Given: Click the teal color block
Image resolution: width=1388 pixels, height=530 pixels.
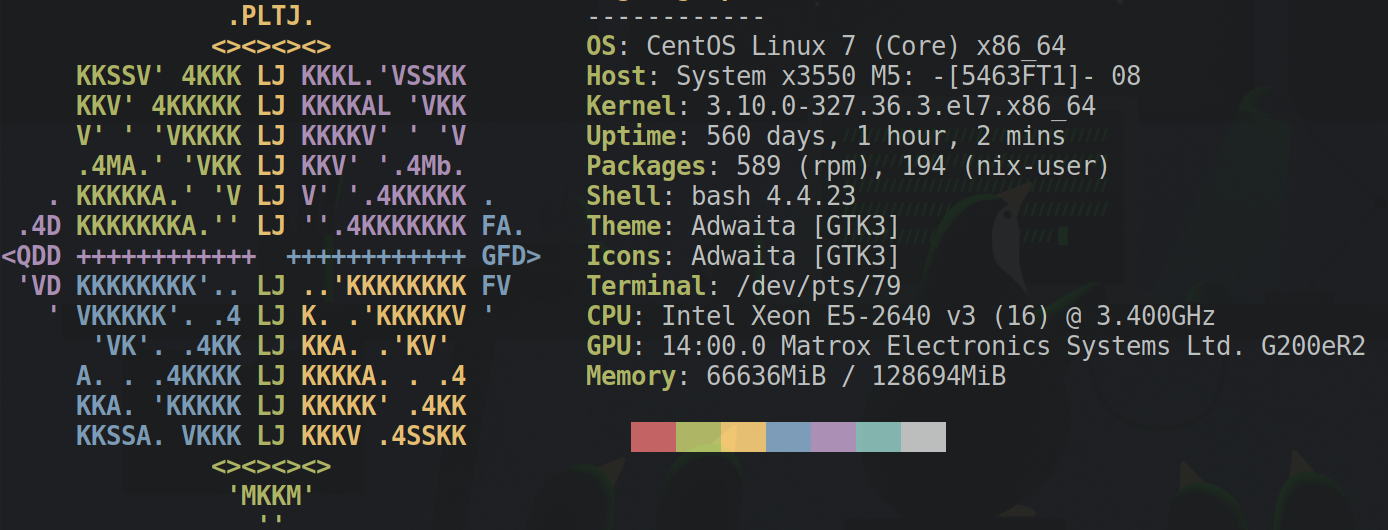Looking at the screenshot, I should tap(878, 437).
